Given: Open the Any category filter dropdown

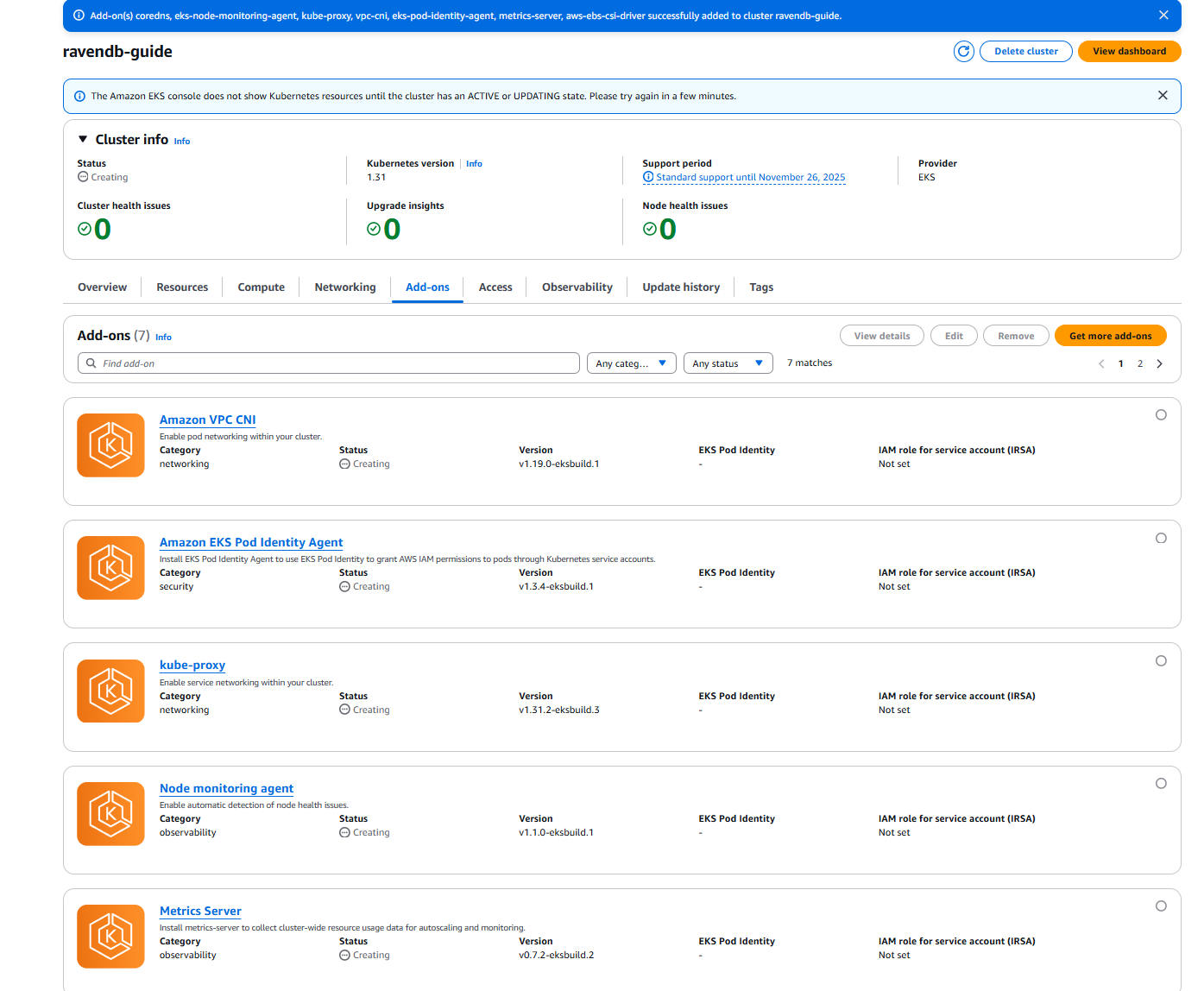Looking at the screenshot, I should click(631, 363).
